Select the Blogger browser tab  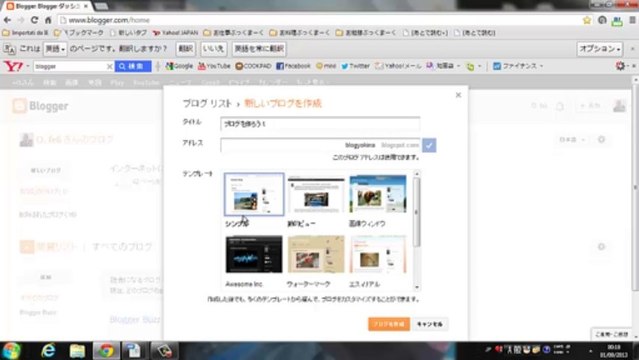[47, 6]
